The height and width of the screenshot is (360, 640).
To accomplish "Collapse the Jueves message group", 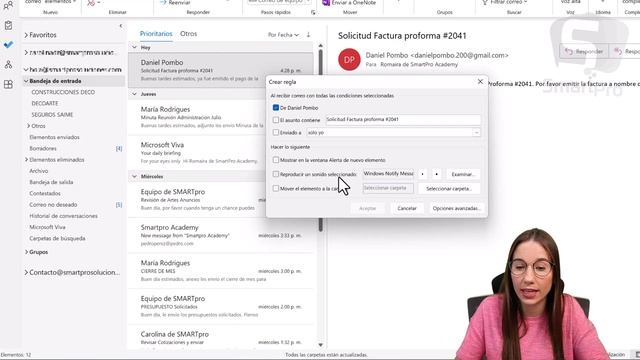I will pyautogui.click(x=135, y=94).
